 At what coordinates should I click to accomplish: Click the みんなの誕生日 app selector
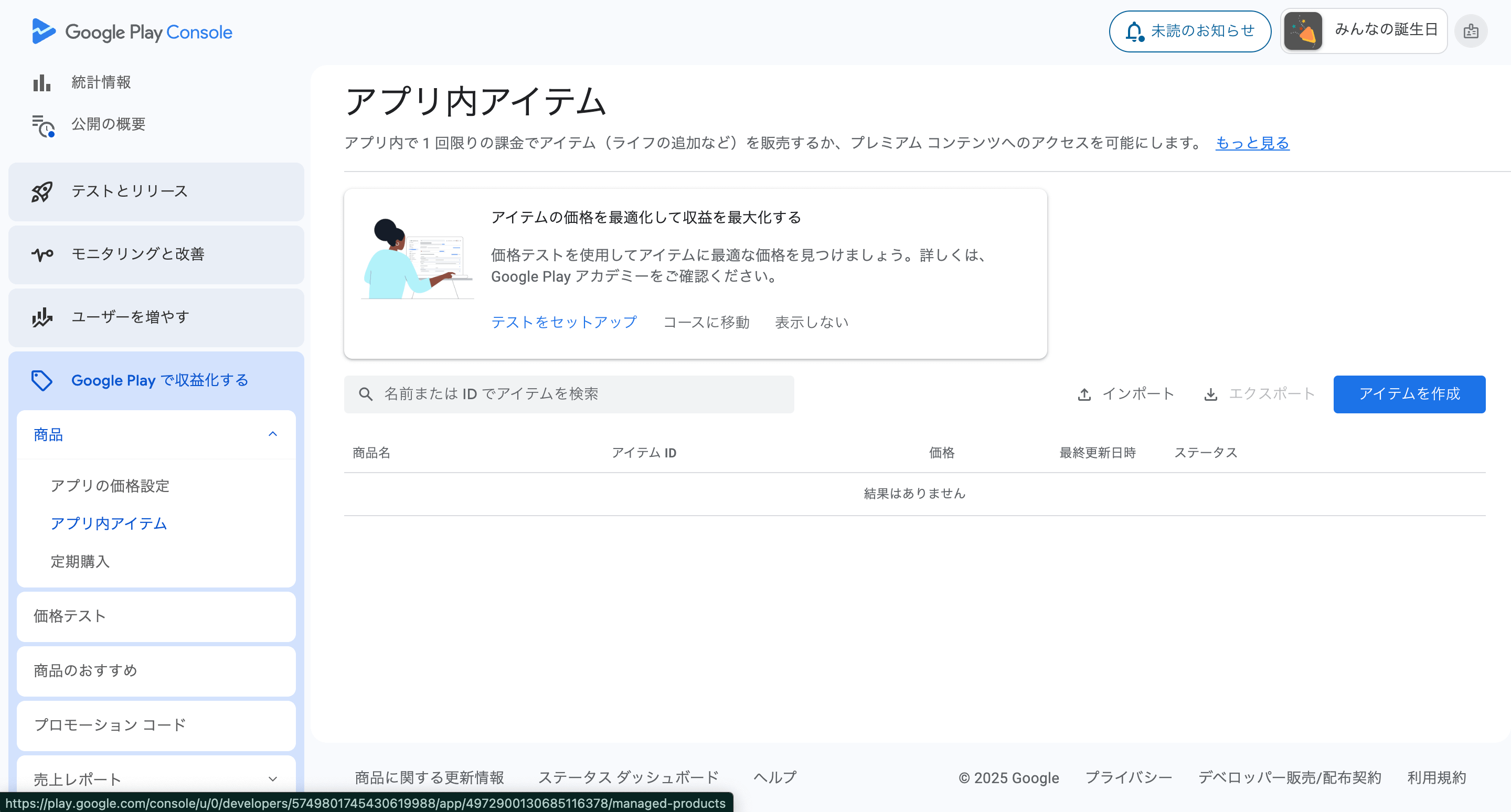pyautogui.click(x=1363, y=31)
